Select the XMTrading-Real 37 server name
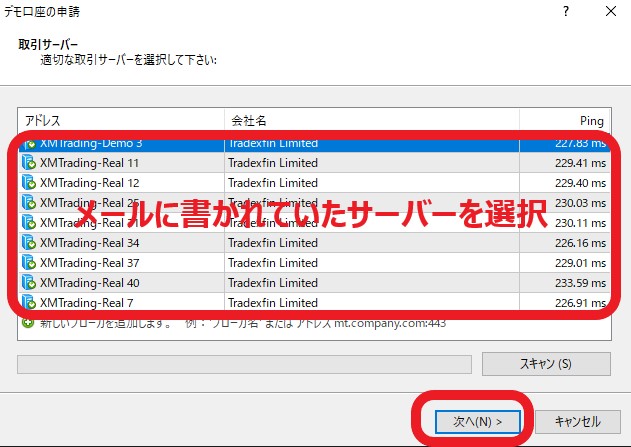The image size is (631, 447). pyautogui.click(x=89, y=263)
